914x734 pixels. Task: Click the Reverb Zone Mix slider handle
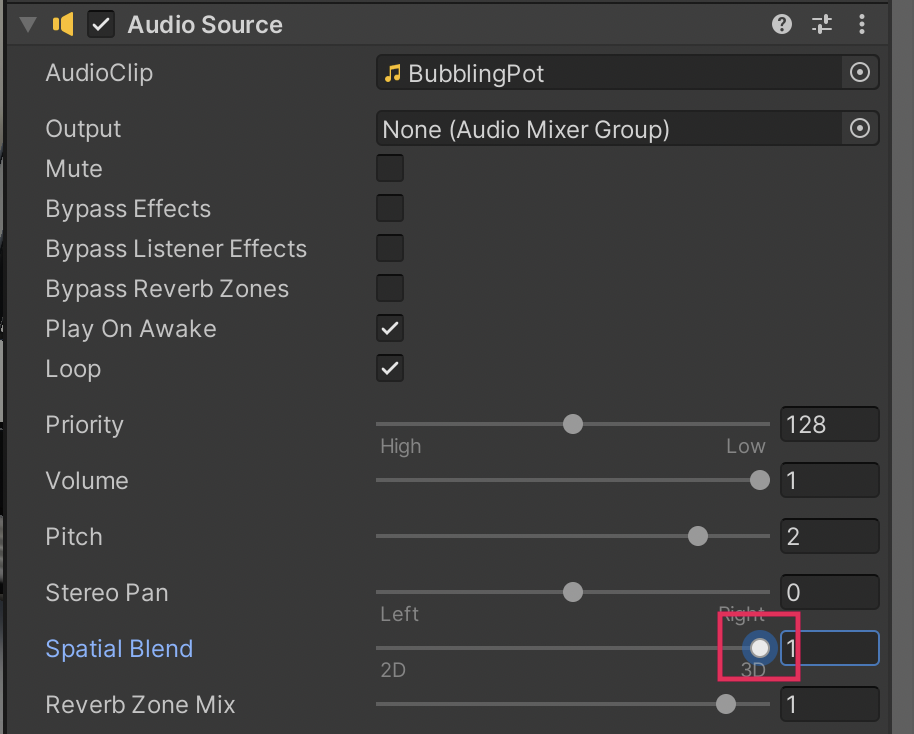(726, 704)
